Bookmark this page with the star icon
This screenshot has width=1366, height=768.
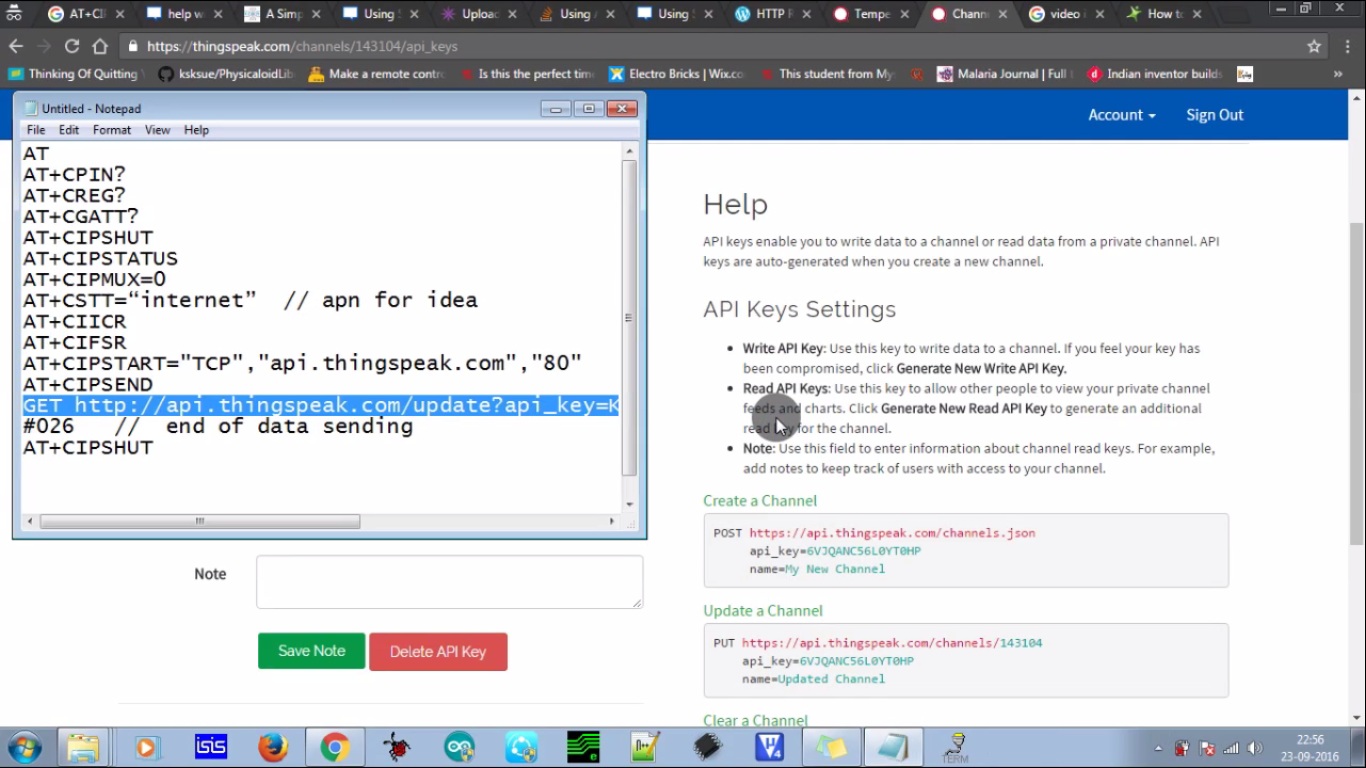pyautogui.click(x=1314, y=46)
